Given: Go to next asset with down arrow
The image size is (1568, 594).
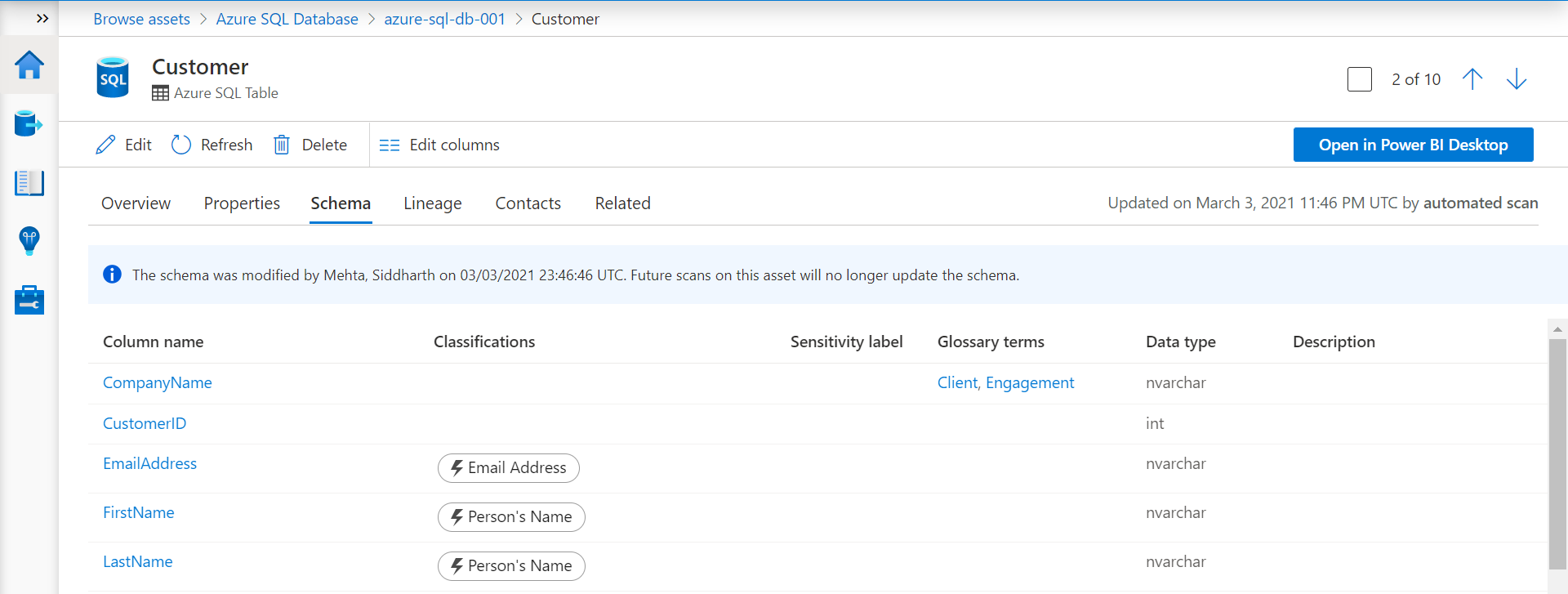Looking at the screenshot, I should tap(1517, 79).
